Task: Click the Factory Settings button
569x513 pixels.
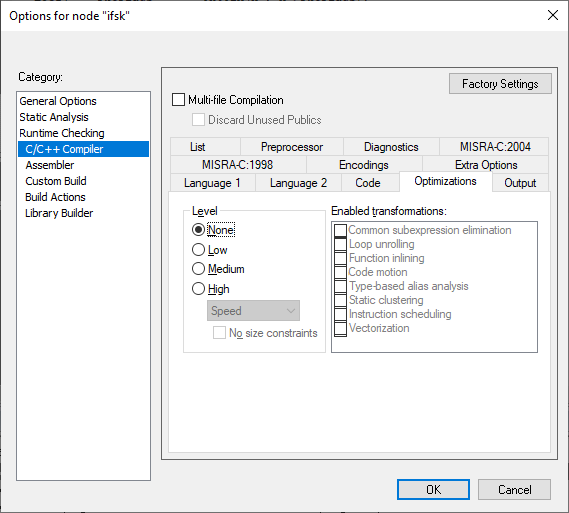Action: [x=500, y=84]
